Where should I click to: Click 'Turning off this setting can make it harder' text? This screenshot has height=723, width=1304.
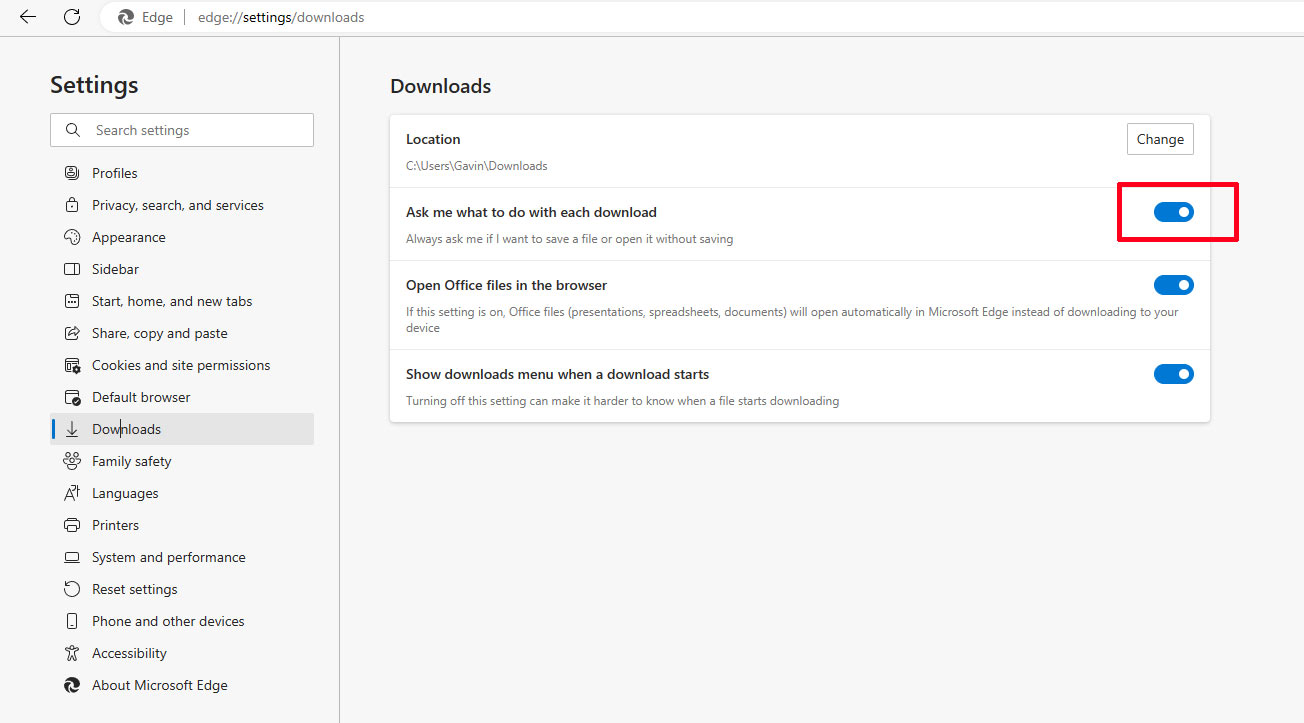pyautogui.click(x=622, y=401)
